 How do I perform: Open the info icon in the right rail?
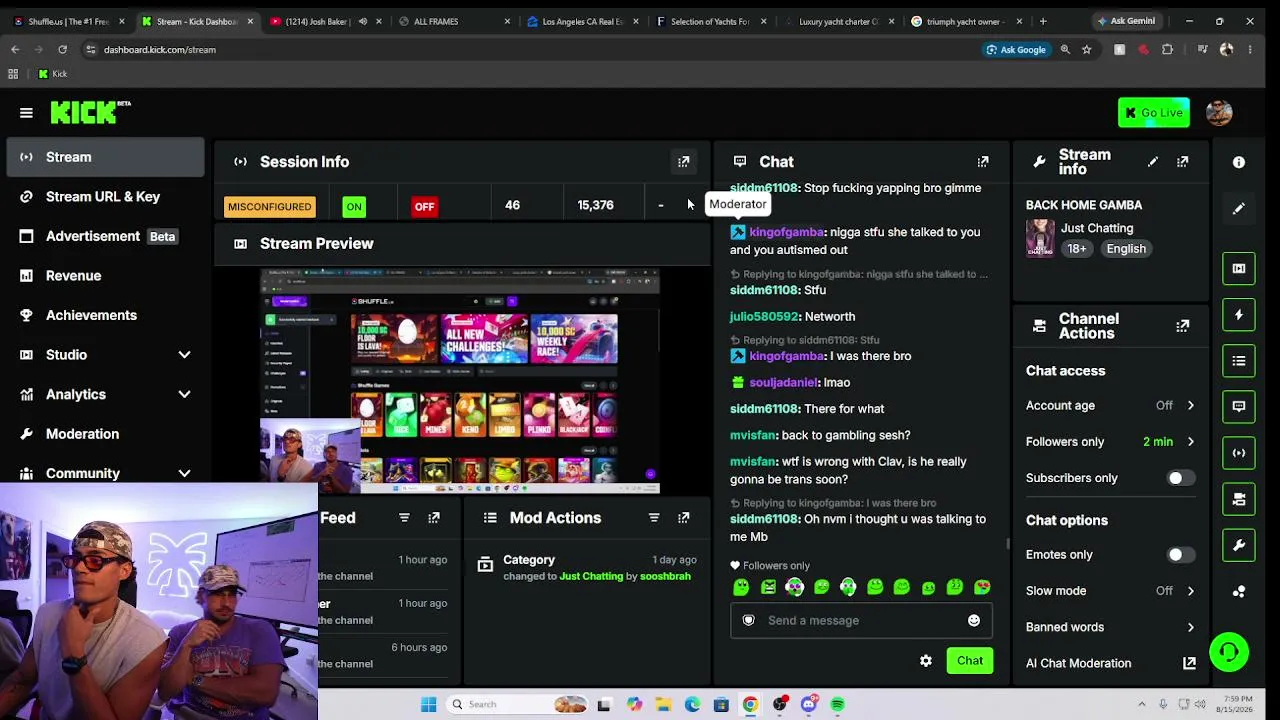pos(1239,162)
